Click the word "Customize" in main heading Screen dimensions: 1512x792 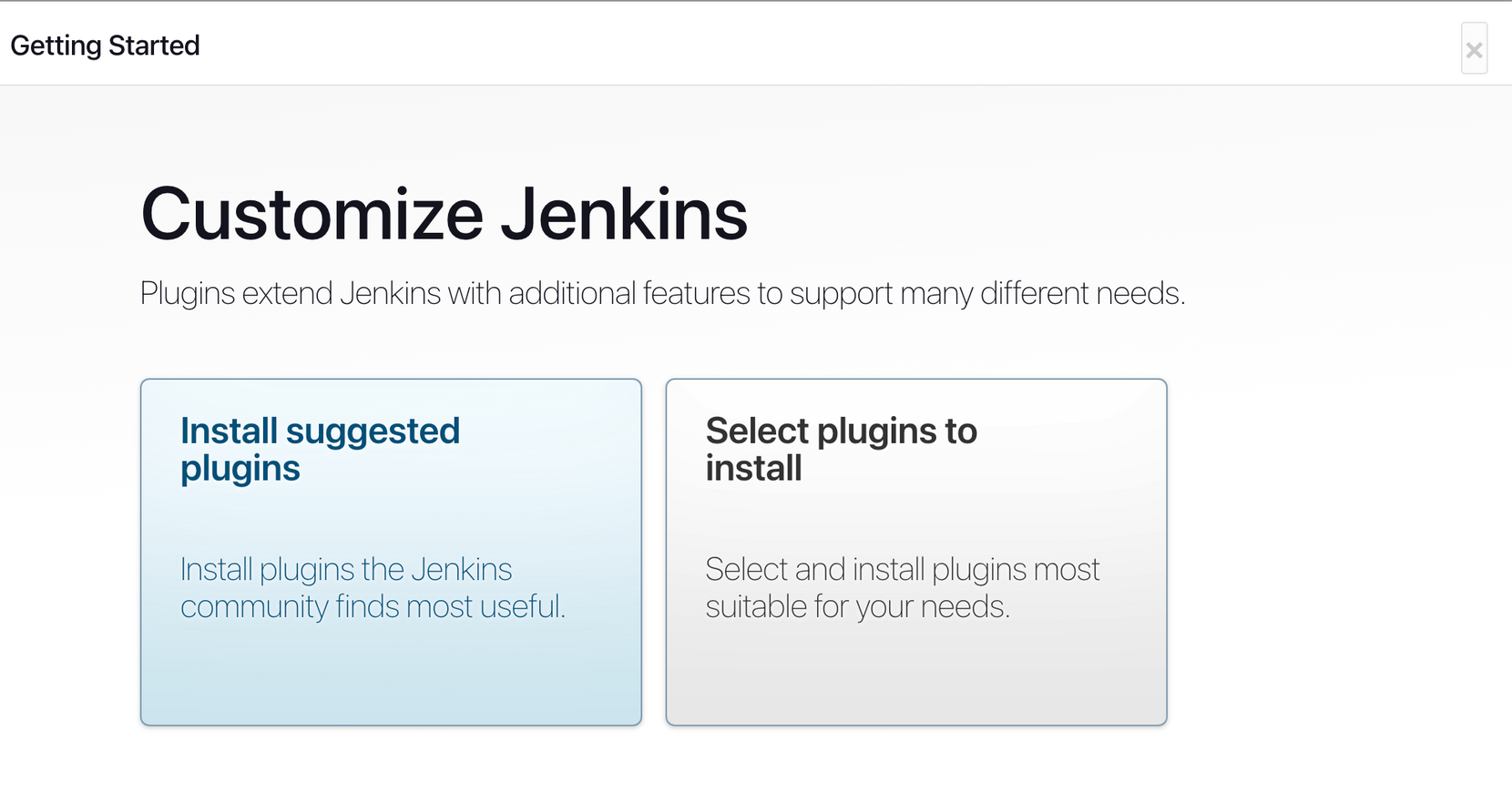click(x=312, y=215)
